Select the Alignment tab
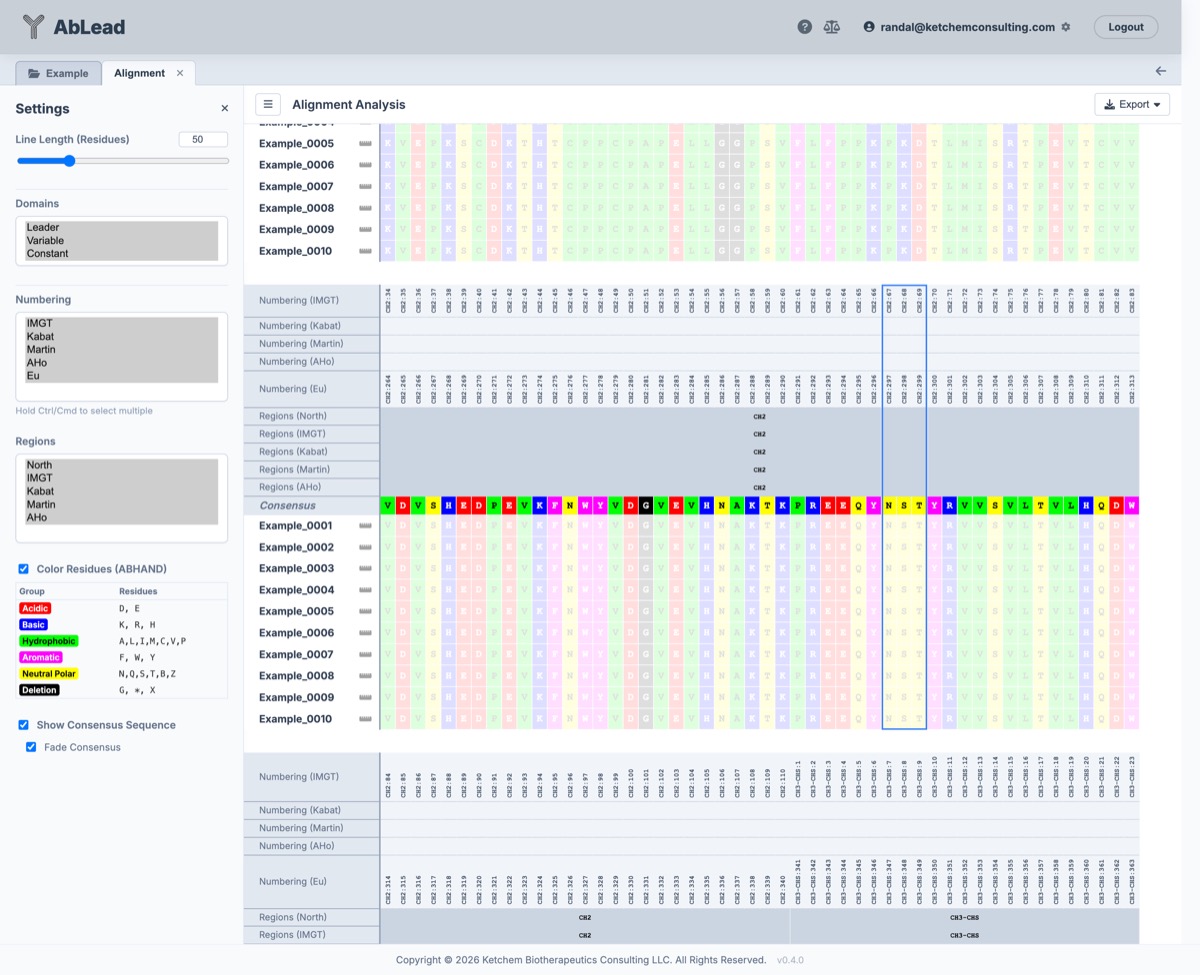1200x975 pixels. point(139,73)
